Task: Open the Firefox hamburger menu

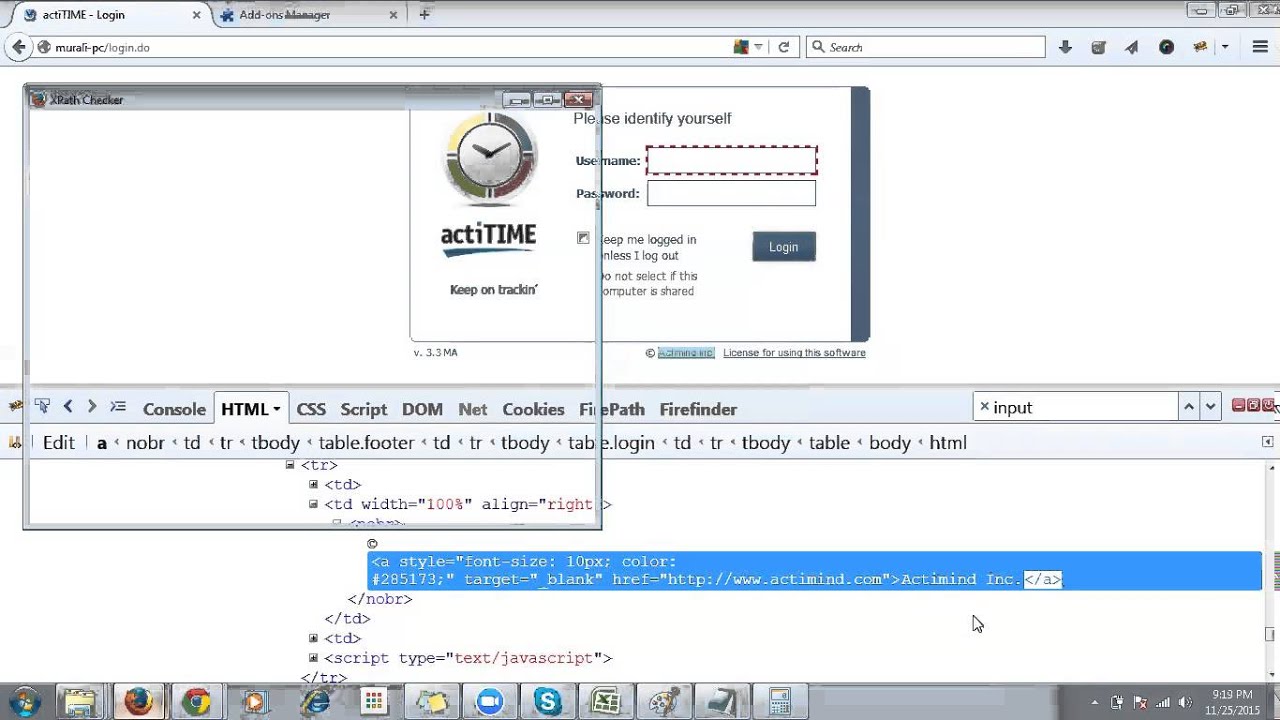Action: point(1259,47)
